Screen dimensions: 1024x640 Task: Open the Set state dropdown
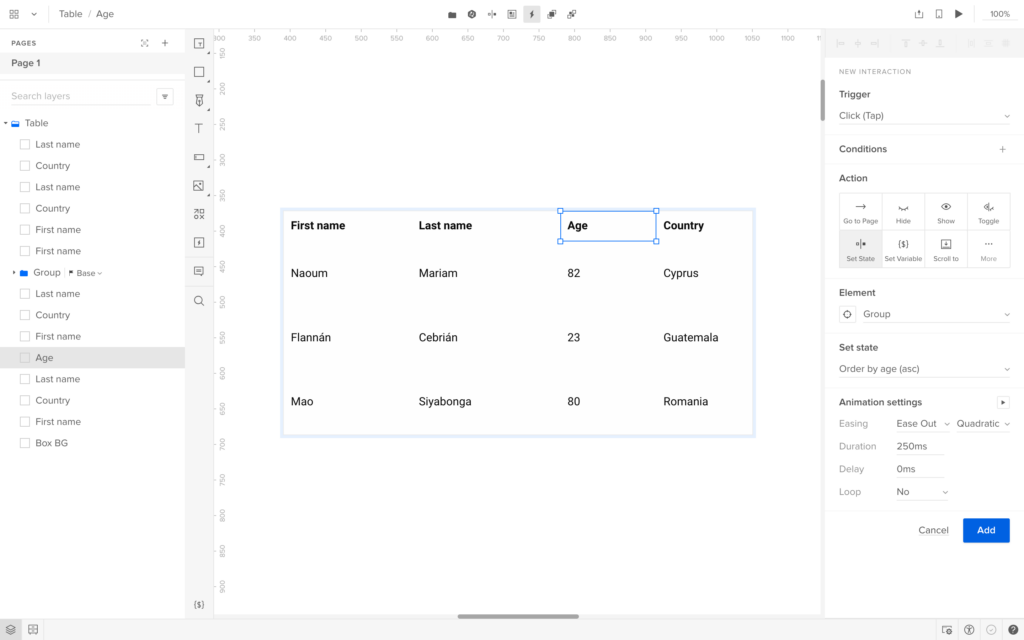click(x=924, y=369)
